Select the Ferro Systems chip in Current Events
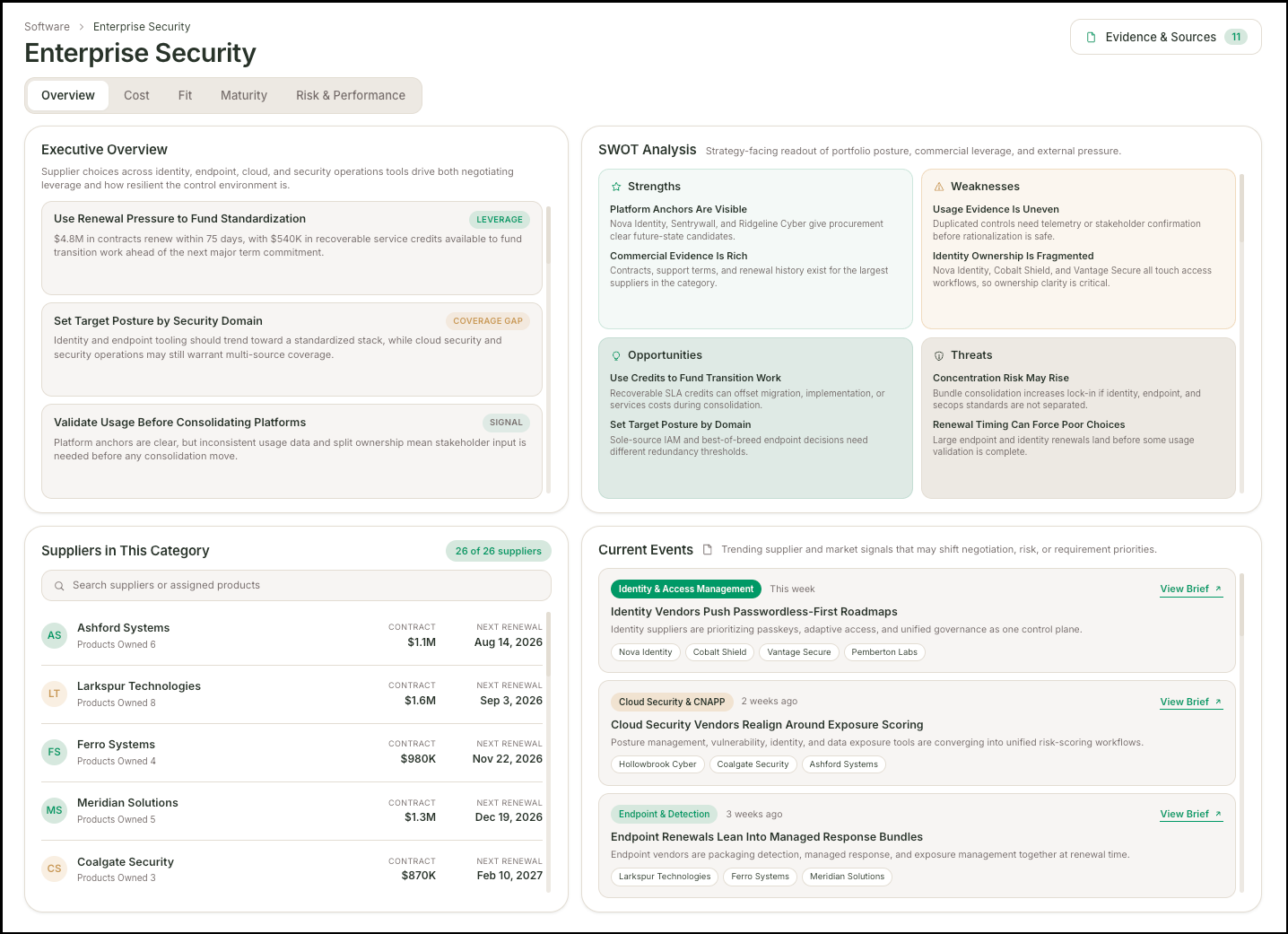The width and height of the screenshot is (1288, 934). pyautogui.click(x=760, y=877)
